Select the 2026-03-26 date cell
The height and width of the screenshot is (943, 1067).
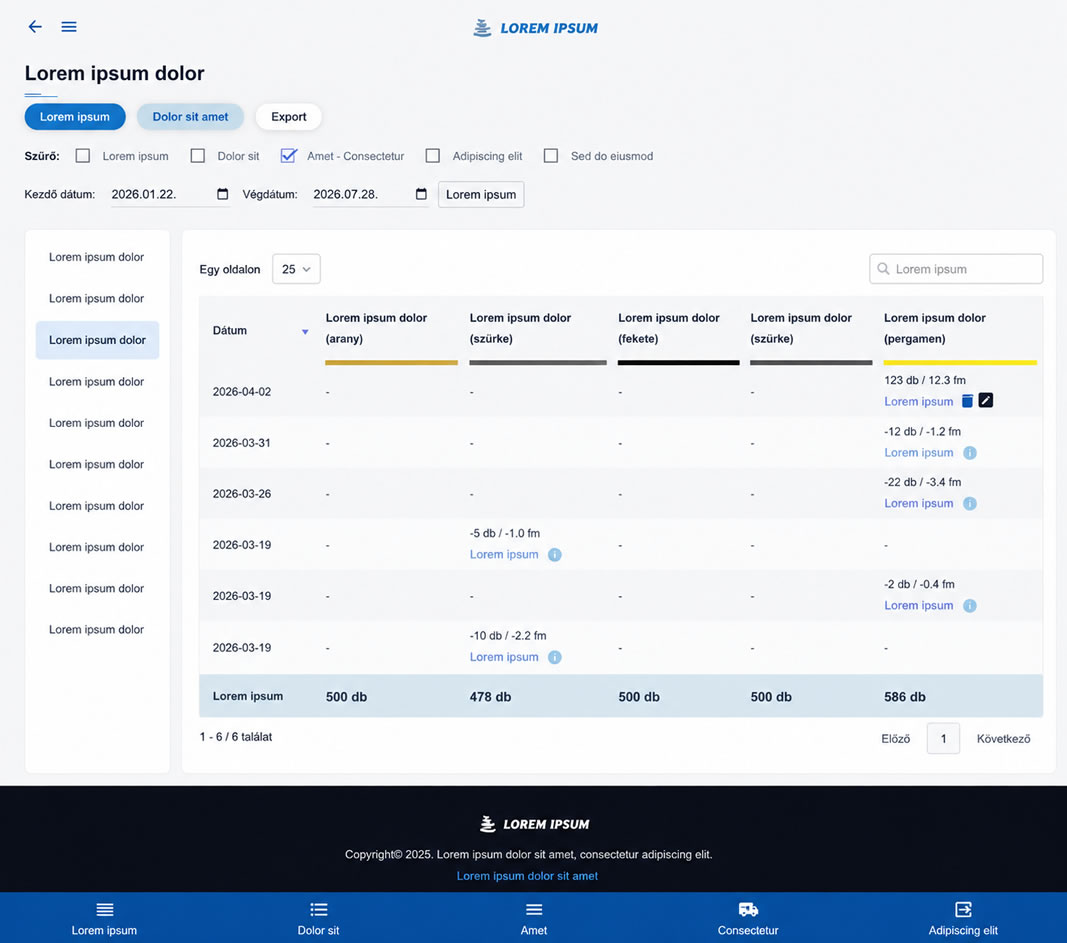(242, 494)
